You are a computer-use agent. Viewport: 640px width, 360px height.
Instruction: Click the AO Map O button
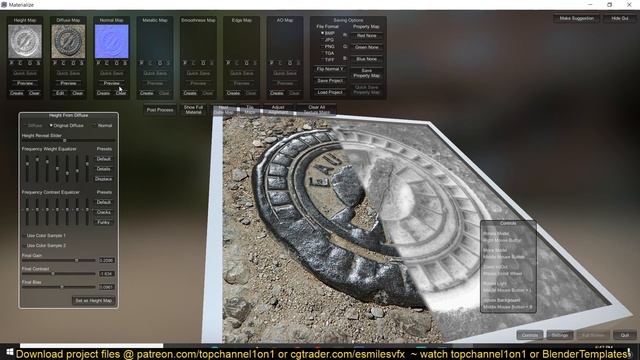289,63
